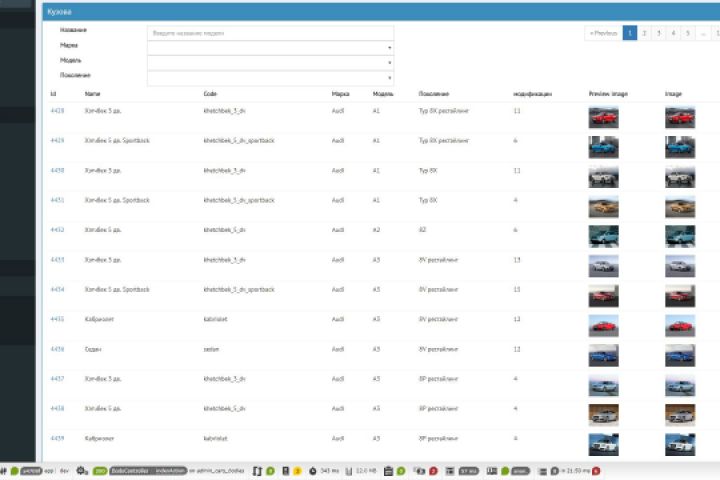Open record id 4434 link
Screen dimensions: 720x480
(57, 289)
